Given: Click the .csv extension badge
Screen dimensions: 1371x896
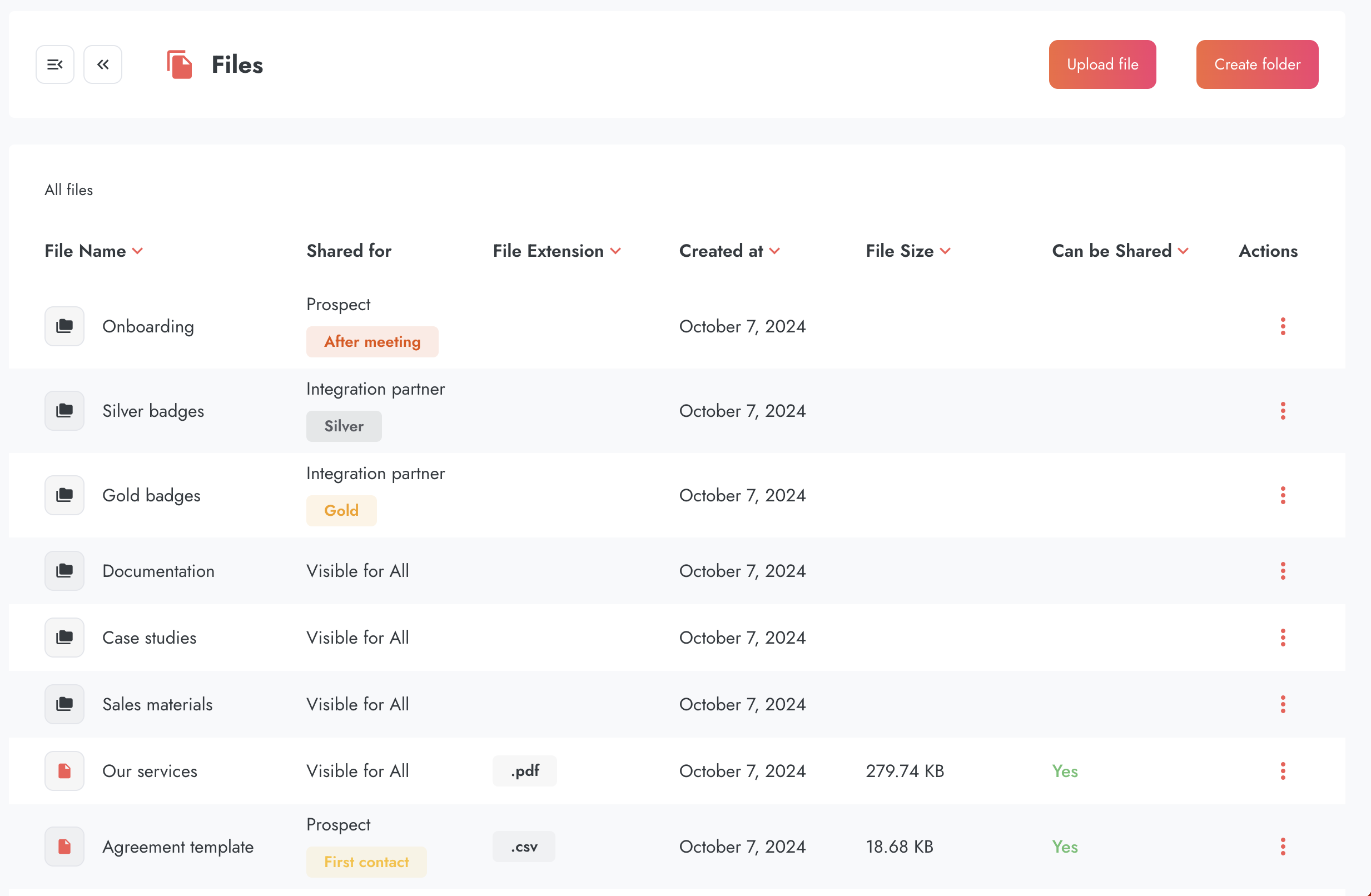Looking at the screenshot, I should point(524,847).
